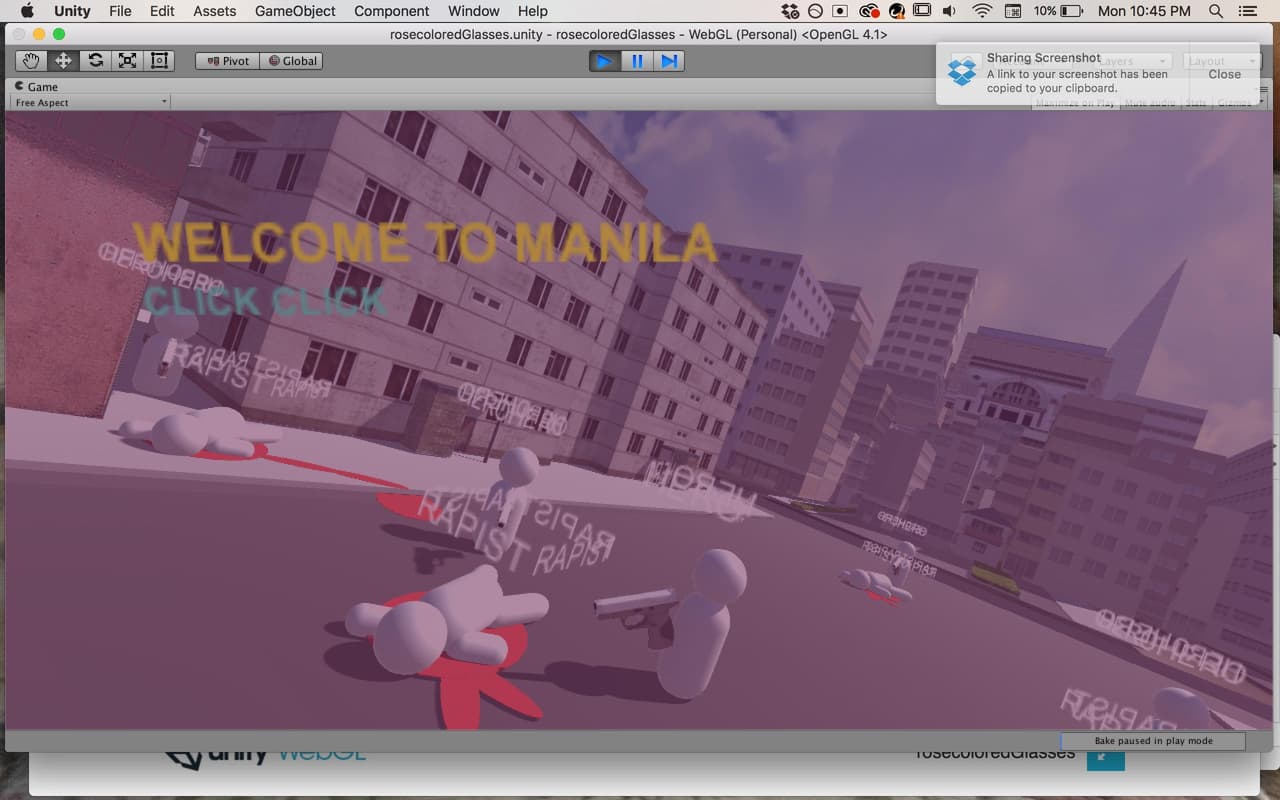Toggle Global handle rotation mode
The width and height of the screenshot is (1280, 800).
(x=291, y=61)
